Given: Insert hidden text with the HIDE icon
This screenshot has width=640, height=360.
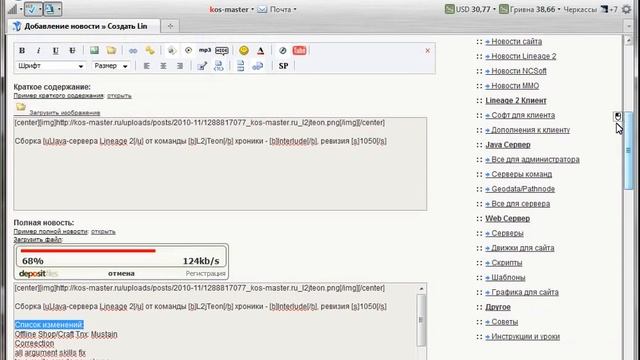Looking at the screenshot, I should pos(222,51).
